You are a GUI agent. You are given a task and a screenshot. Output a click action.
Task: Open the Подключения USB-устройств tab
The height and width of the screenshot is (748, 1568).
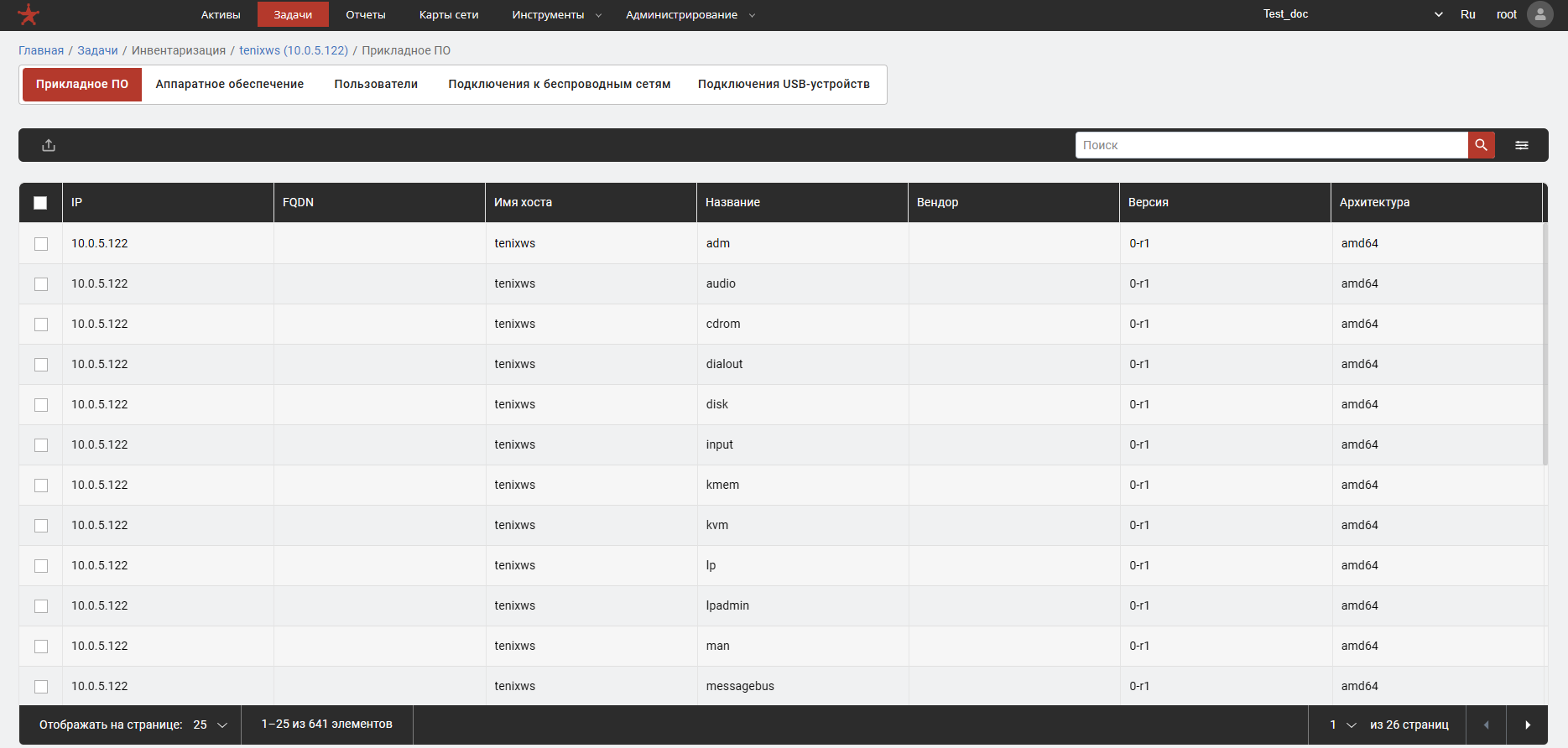pyautogui.click(x=784, y=85)
